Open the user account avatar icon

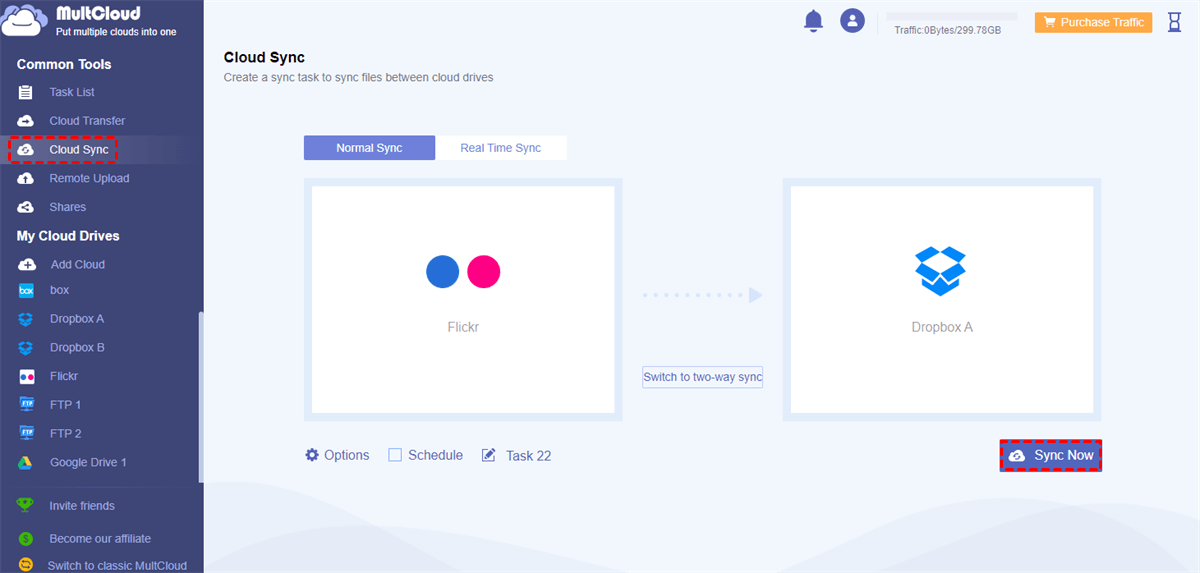coord(852,21)
